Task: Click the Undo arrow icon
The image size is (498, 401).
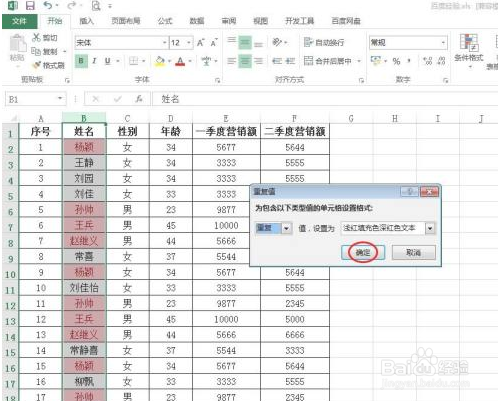Action: pos(48,5)
